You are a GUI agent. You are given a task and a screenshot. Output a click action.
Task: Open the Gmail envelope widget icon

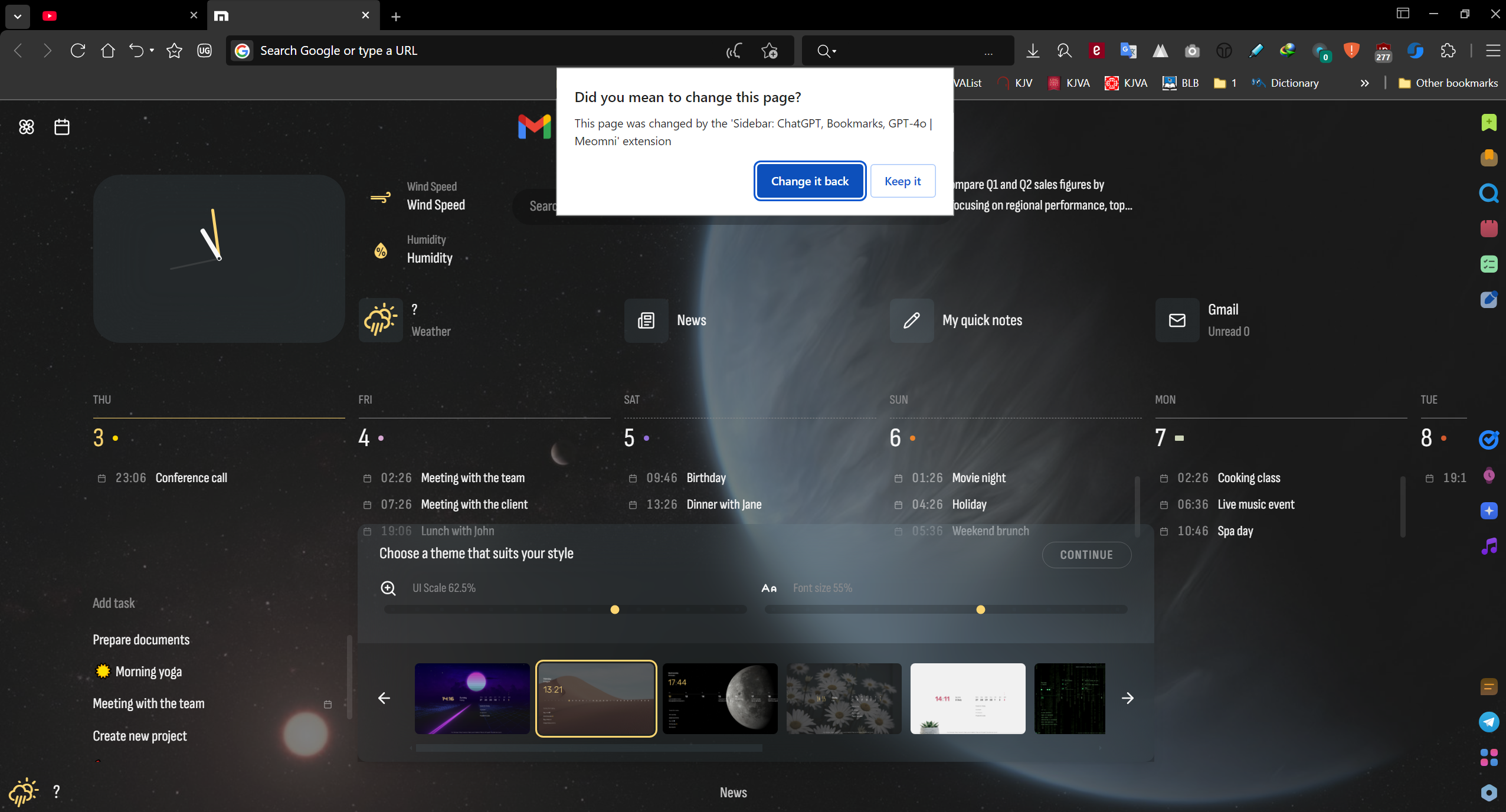pyautogui.click(x=1177, y=320)
